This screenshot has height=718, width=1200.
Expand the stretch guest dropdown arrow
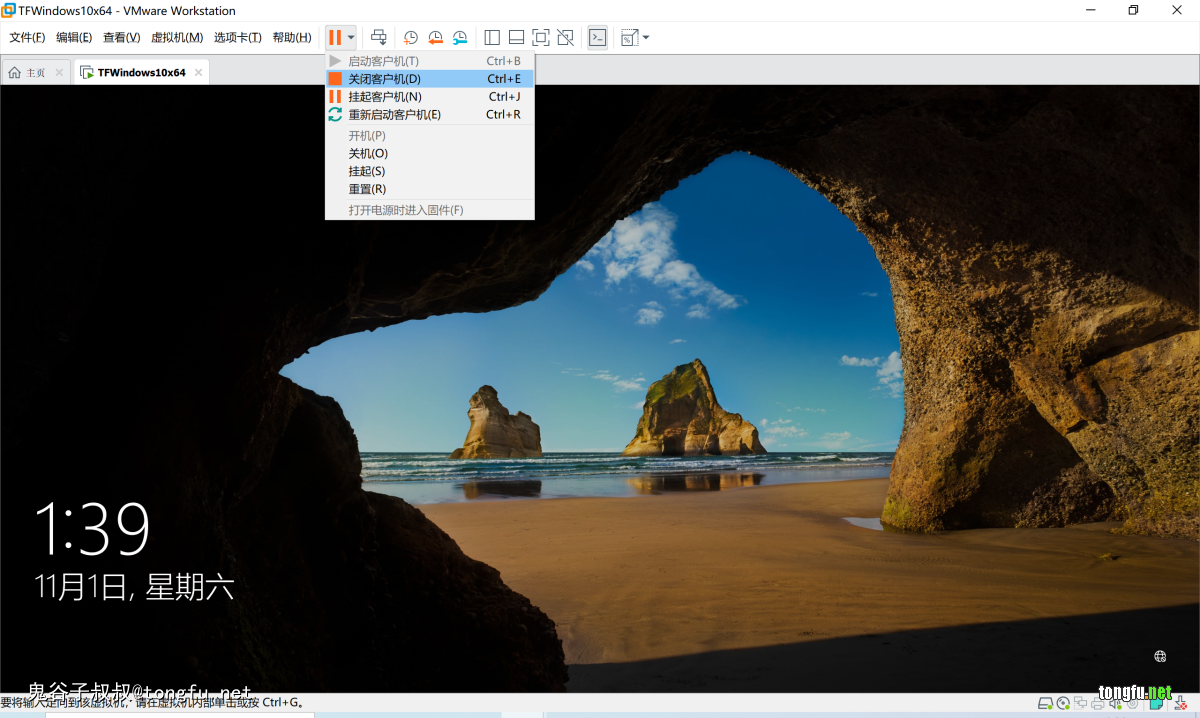[x=646, y=38]
